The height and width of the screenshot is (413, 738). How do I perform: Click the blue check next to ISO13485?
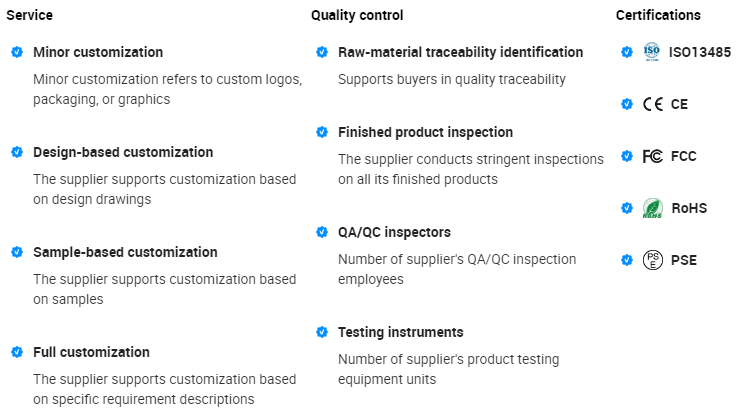pyautogui.click(x=626, y=52)
